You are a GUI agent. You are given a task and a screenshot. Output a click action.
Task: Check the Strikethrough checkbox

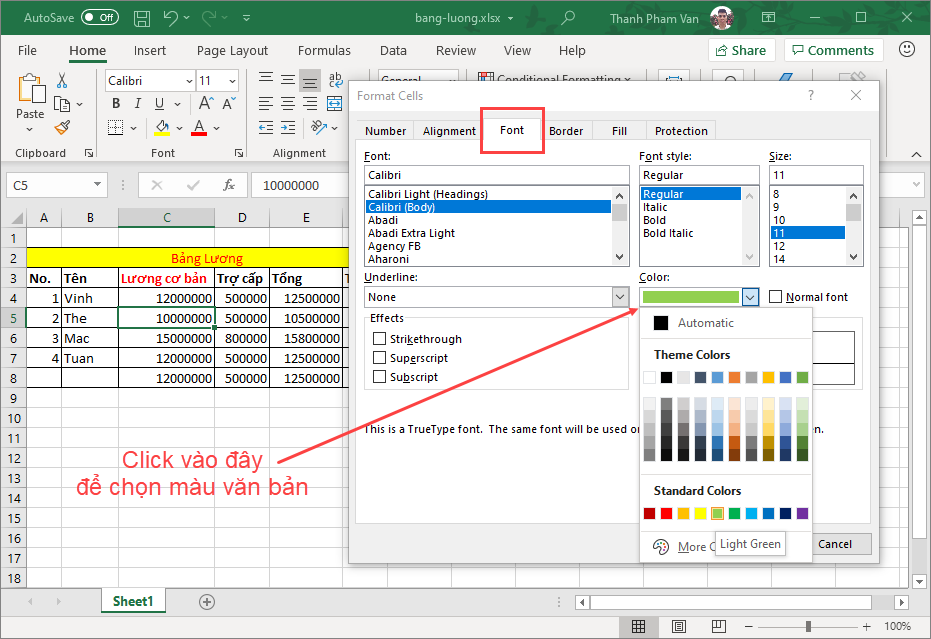[379, 339]
